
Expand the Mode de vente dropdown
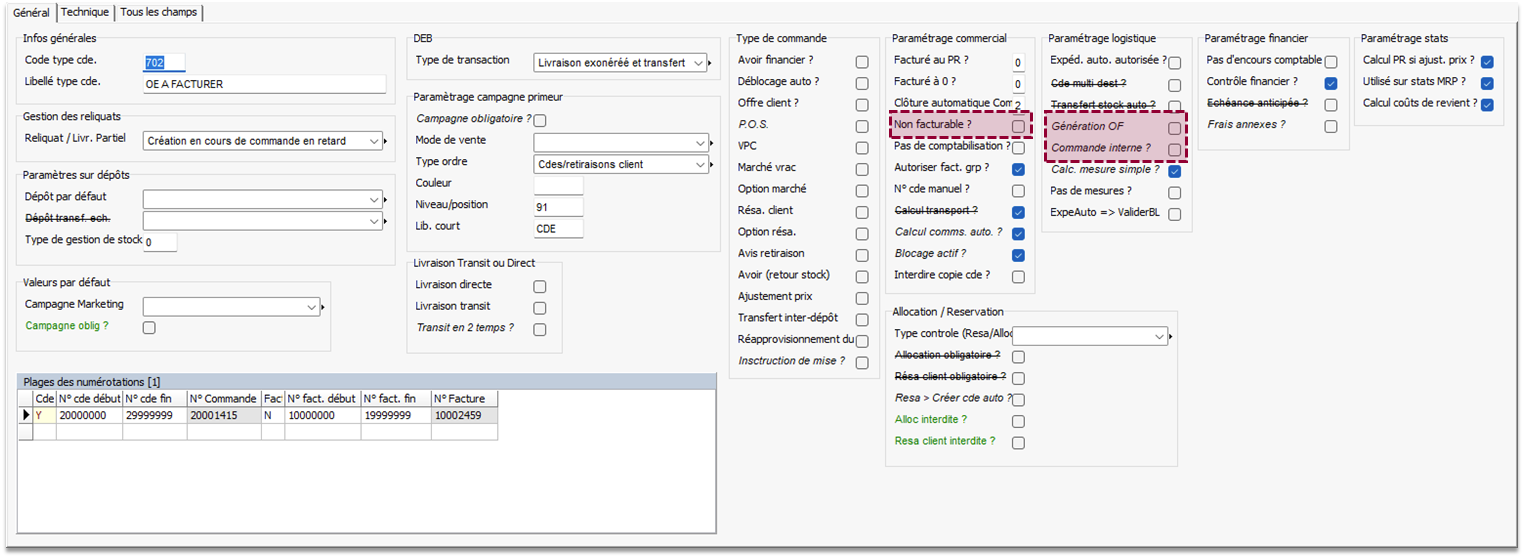pos(698,142)
